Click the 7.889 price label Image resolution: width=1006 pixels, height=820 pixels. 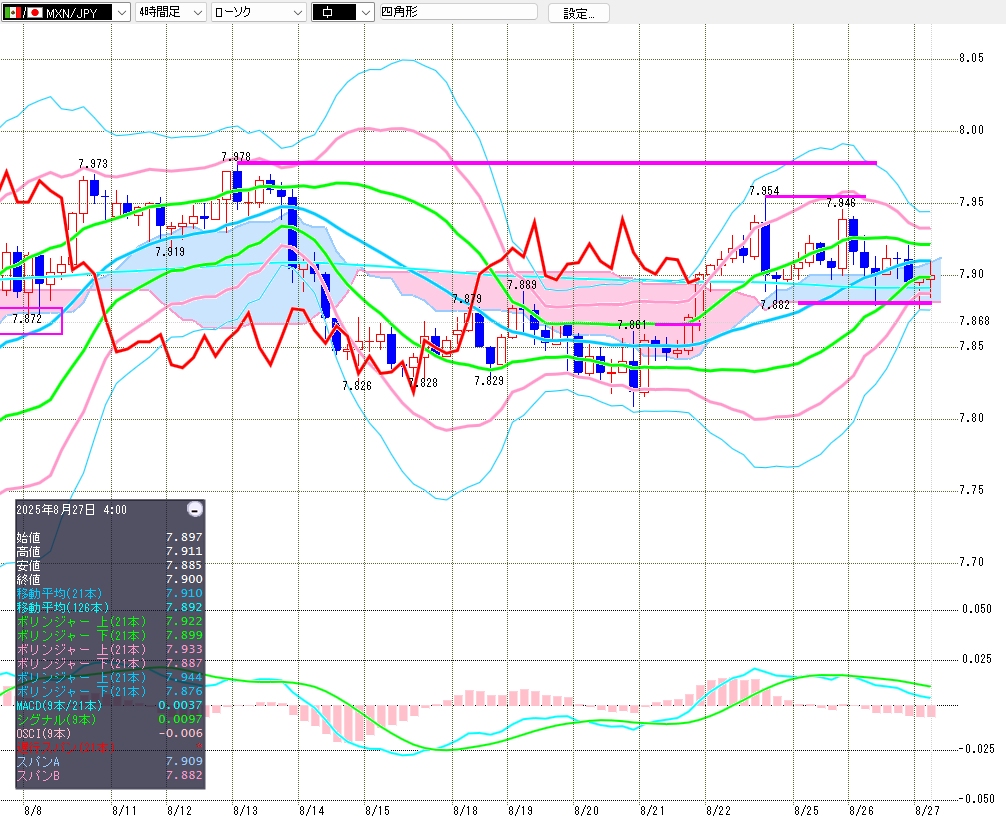click(x=522, y=285)
